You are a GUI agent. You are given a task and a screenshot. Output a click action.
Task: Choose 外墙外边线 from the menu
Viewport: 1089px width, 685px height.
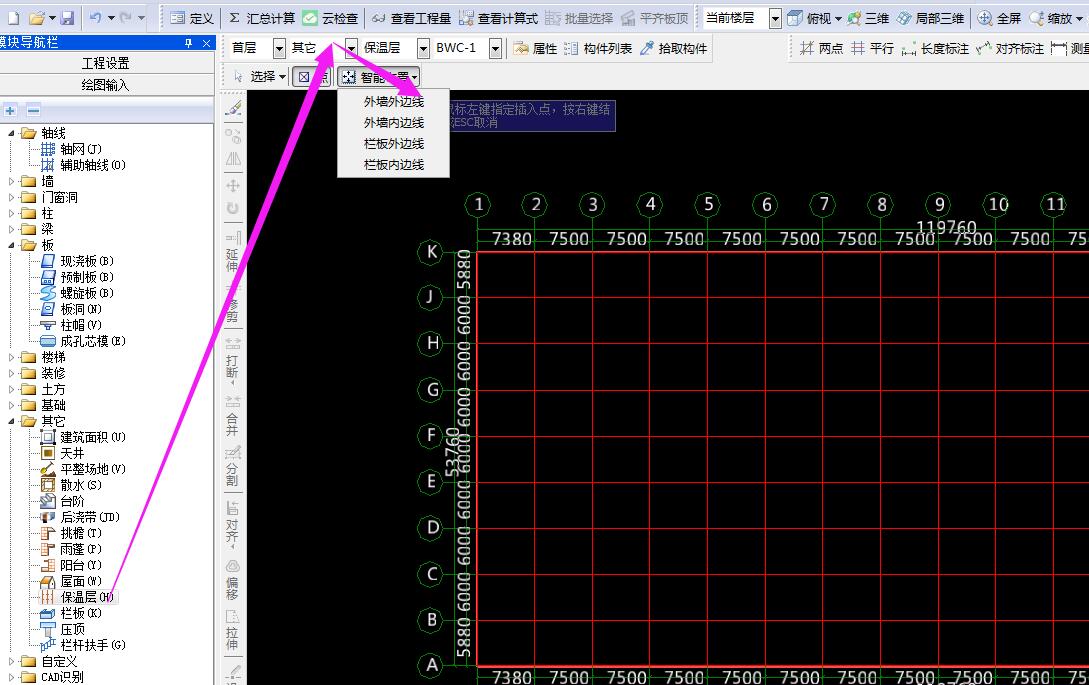[x=394, y=101]
